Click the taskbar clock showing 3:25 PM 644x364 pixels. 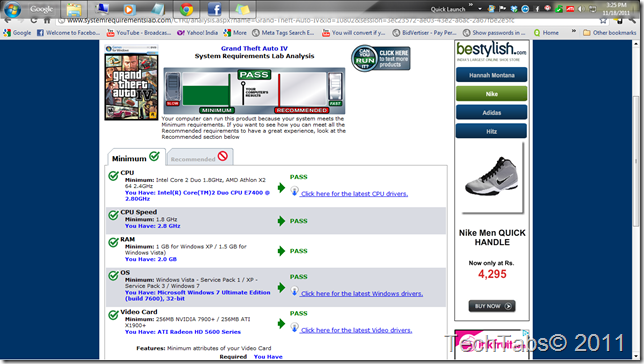(616, 9)
